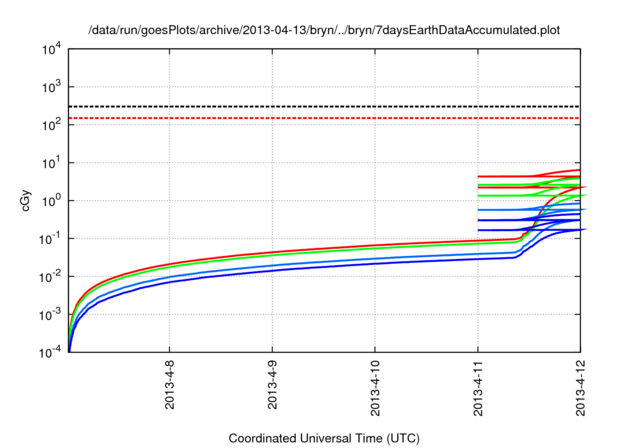This screenshot has width=640, height=448.
Task: Click the 10^1 y-axis tick label
Action: [51, 162]
